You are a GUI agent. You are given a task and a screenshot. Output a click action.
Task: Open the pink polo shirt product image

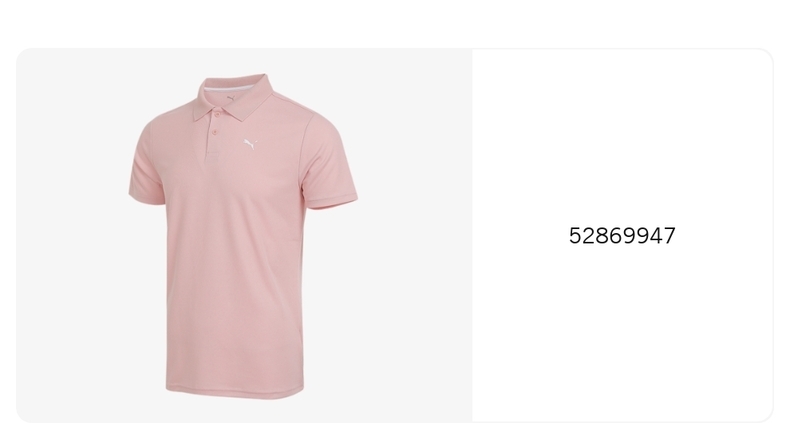[244, 236]
